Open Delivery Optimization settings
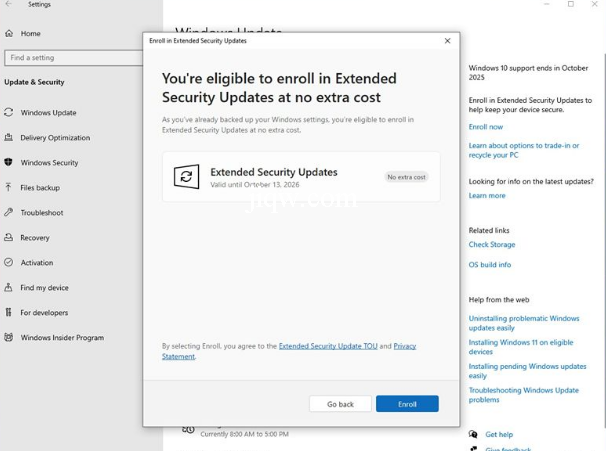 (55, 138)
